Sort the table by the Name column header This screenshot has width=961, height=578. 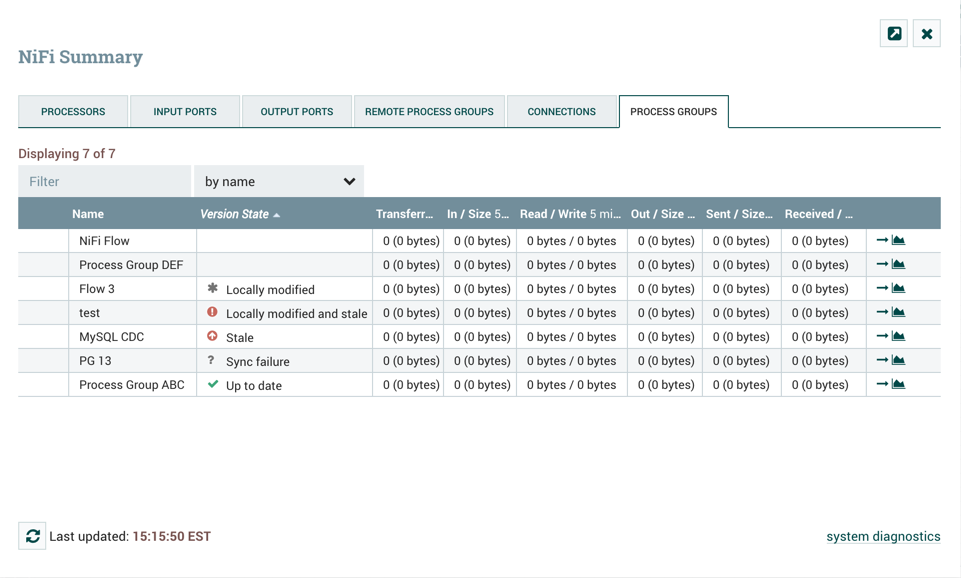pyautogui.click(x=88, y=213)
